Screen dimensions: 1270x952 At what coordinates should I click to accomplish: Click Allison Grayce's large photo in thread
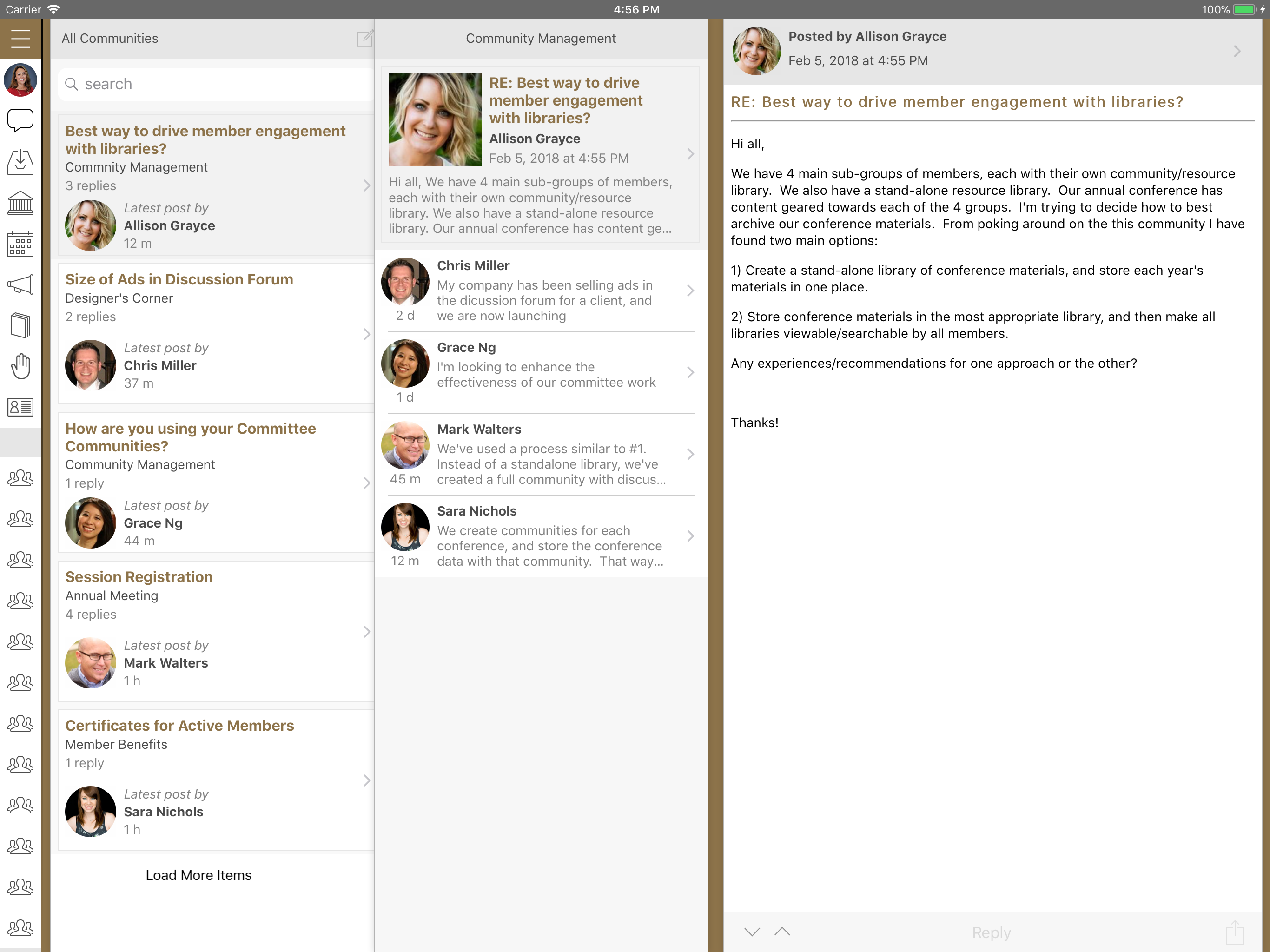click(x=435, y=119)
